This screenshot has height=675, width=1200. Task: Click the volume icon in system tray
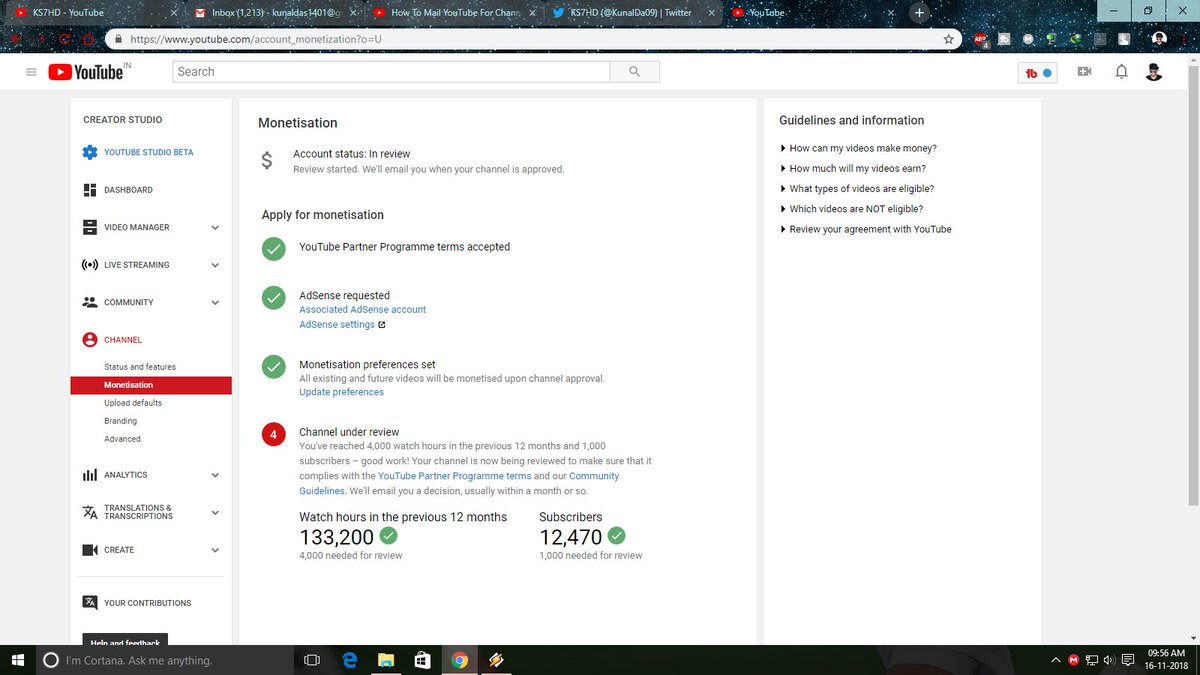click(x=1109, y=660)
